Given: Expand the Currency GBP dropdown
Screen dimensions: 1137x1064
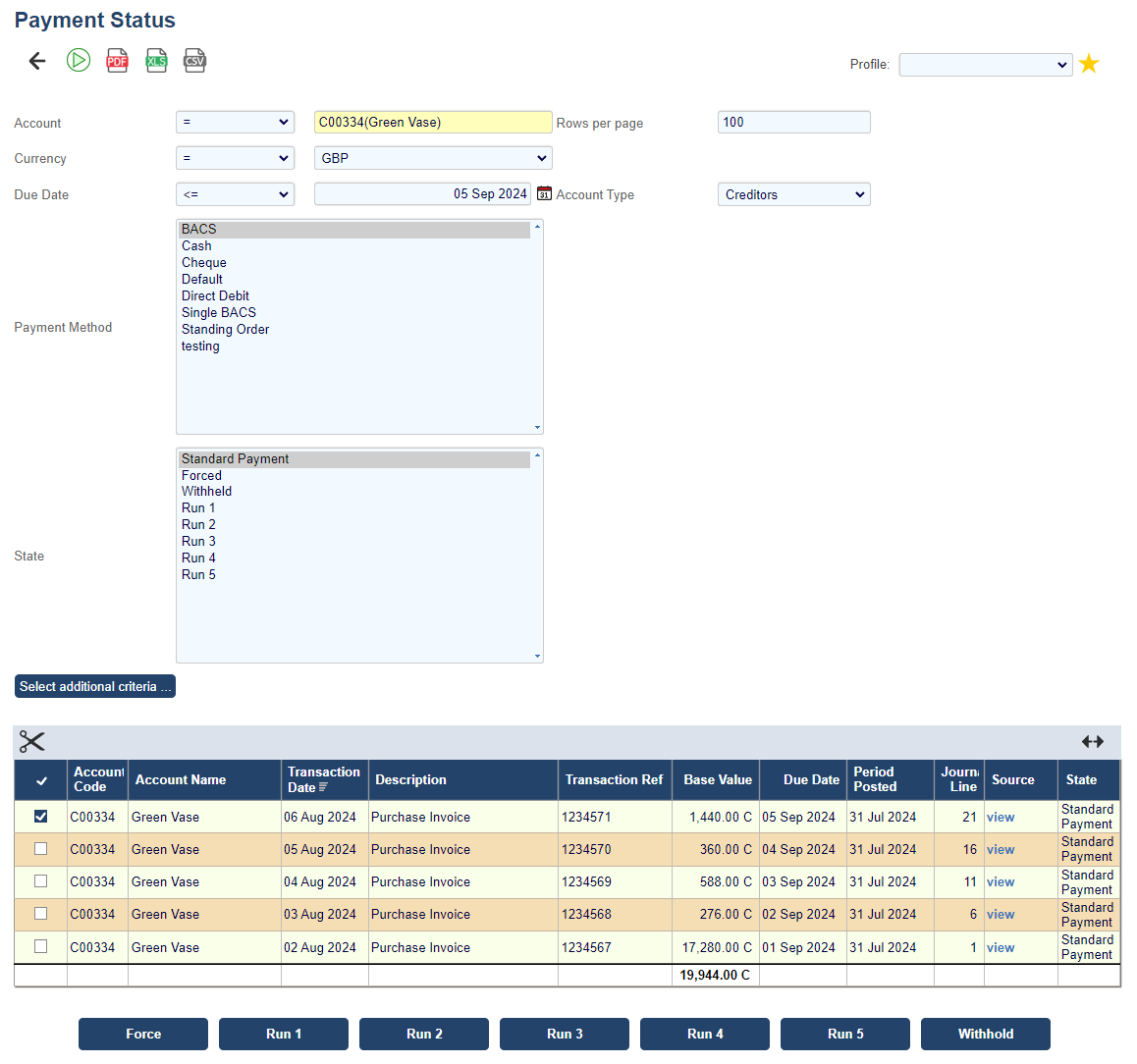Looking at the screenshot, I should pyautogui.click(x=433, y=158).
